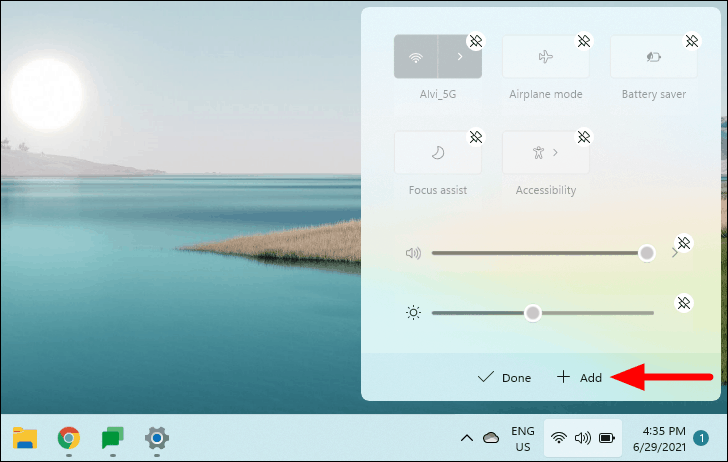
Task: Click the Alvi_5G network label
Action: [x=438, y=94]
